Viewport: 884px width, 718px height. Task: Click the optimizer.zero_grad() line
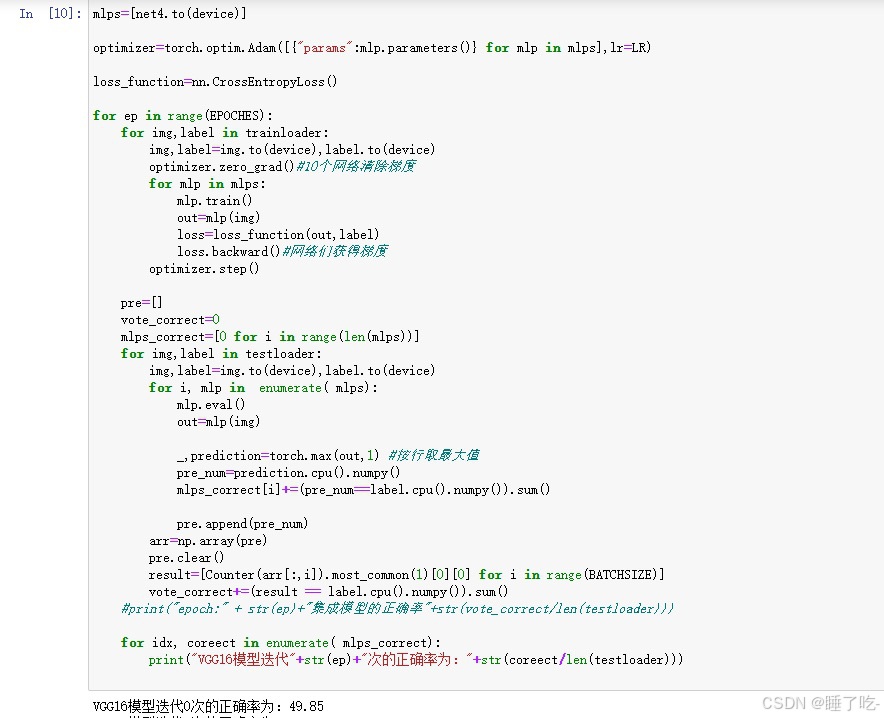pos(282,167)
